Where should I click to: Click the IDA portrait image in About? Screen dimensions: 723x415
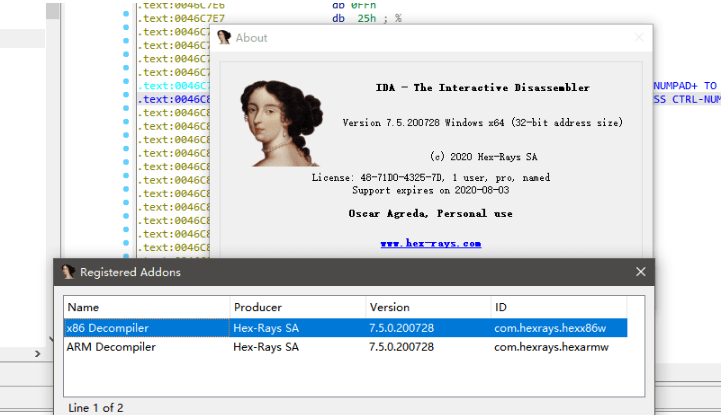pyautogui.click(x=281, y=123)
